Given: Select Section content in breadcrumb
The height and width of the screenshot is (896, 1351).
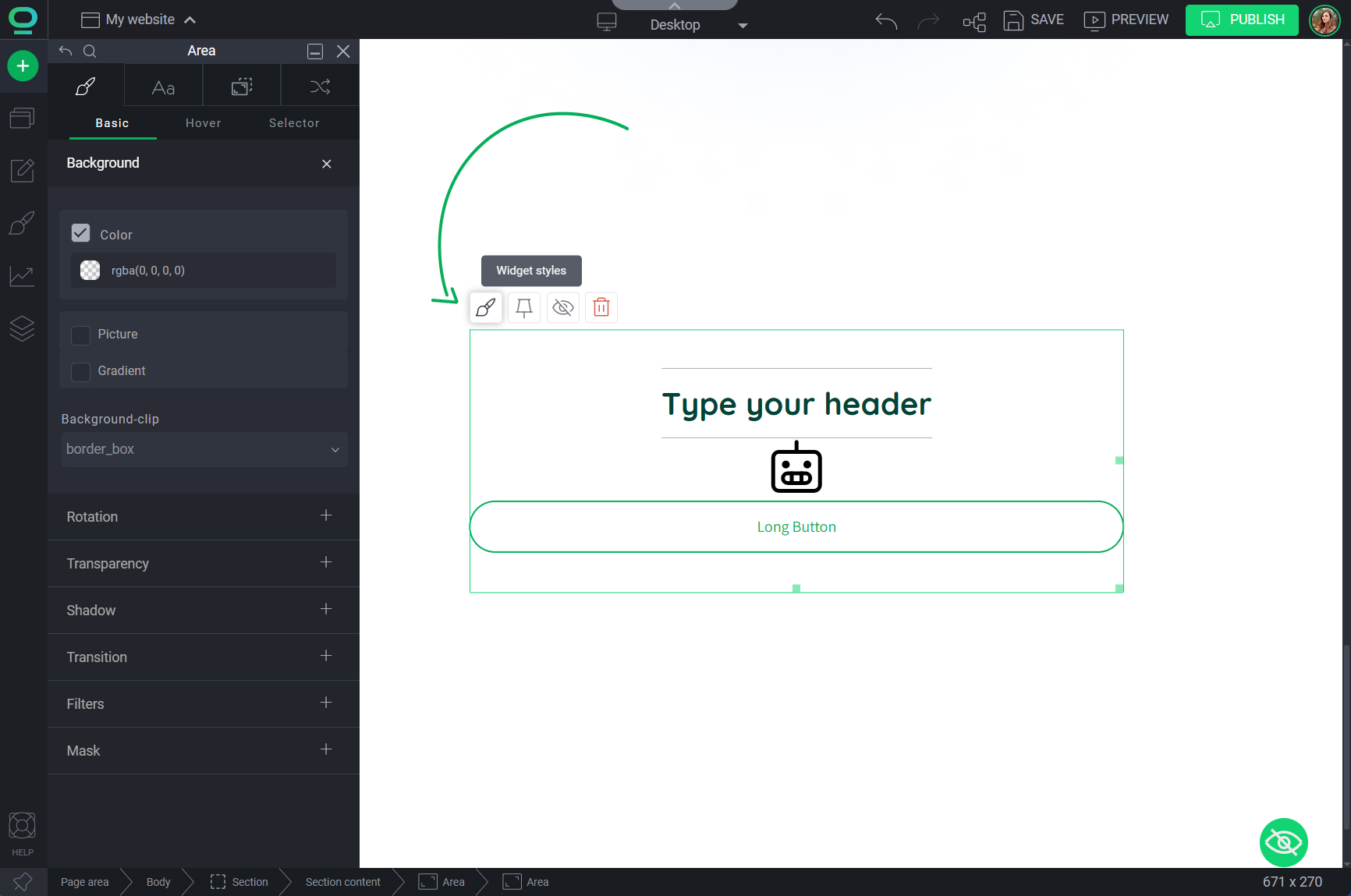Looking at the screenshot, I should click(343, 882).
